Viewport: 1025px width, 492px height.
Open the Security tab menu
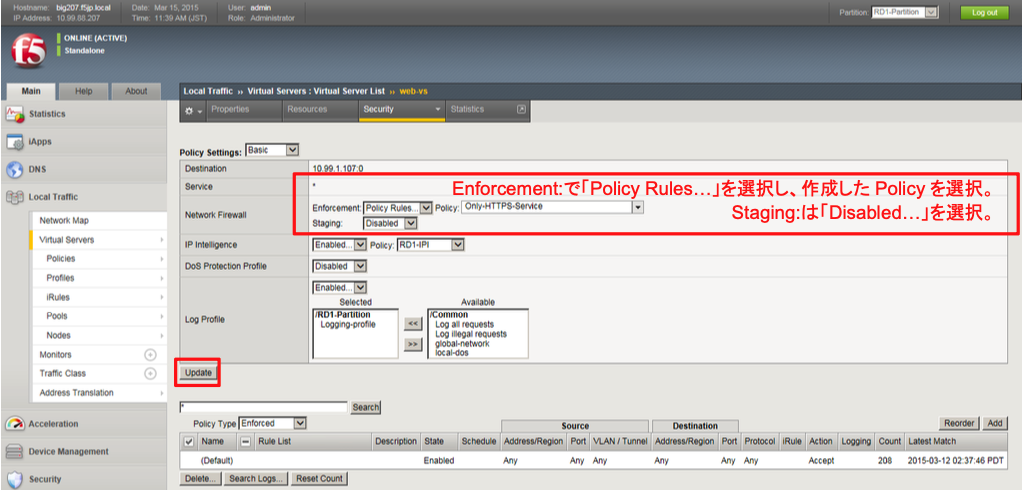click(x=401, y=110)
